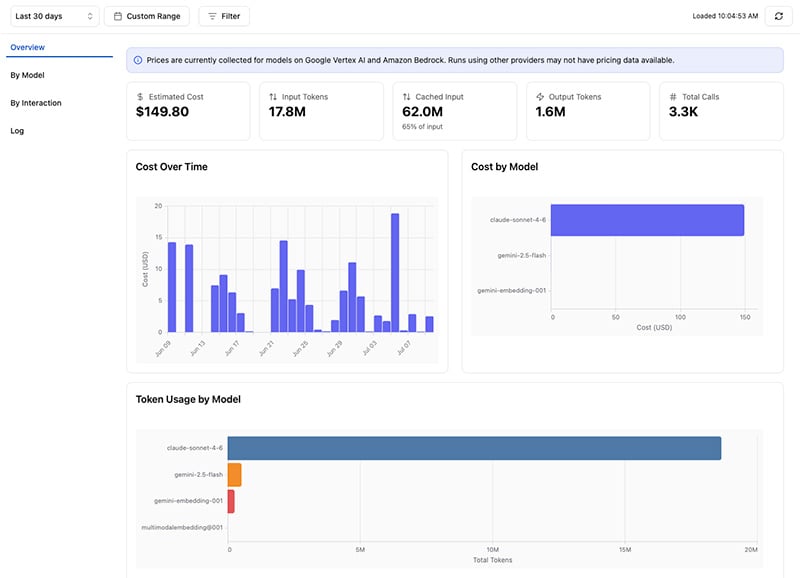Click the tallest bar in Cost Over Time
The image size is (800, 578).
click(x=395, y=273)
